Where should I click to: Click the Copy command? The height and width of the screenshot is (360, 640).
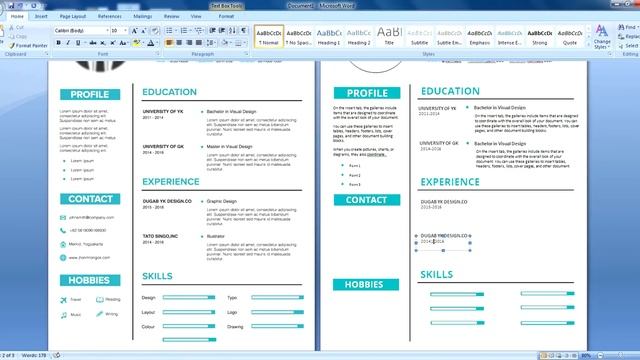click(x=18, y=36)
